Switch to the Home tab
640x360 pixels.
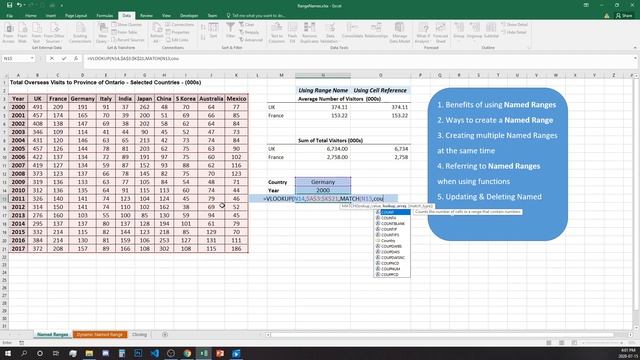(x=31, y=16)
